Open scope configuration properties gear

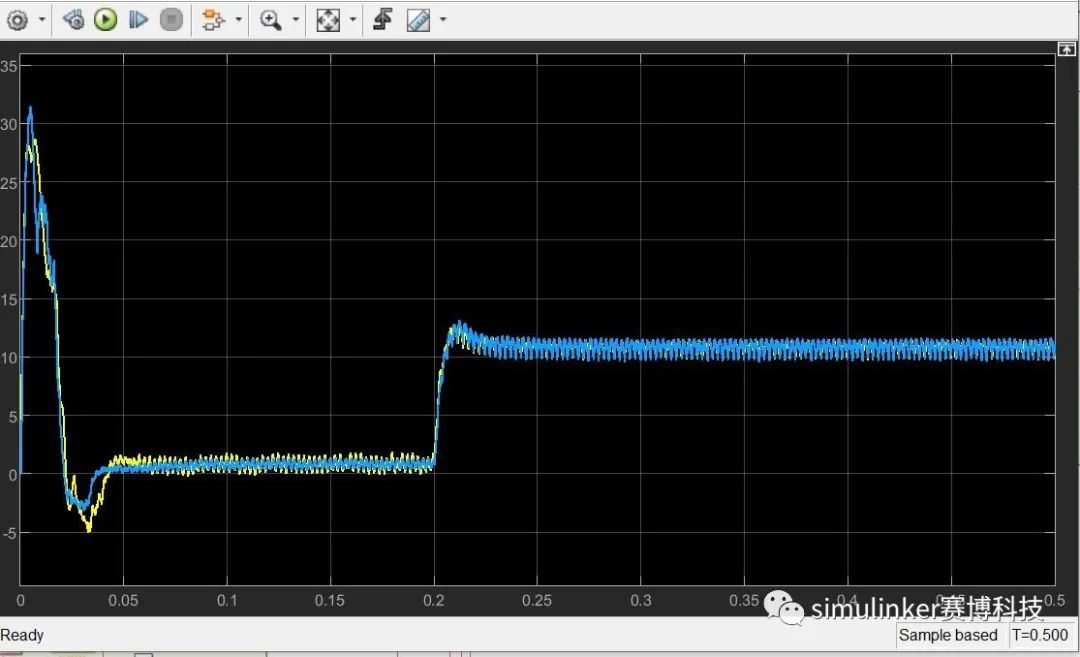18,20
